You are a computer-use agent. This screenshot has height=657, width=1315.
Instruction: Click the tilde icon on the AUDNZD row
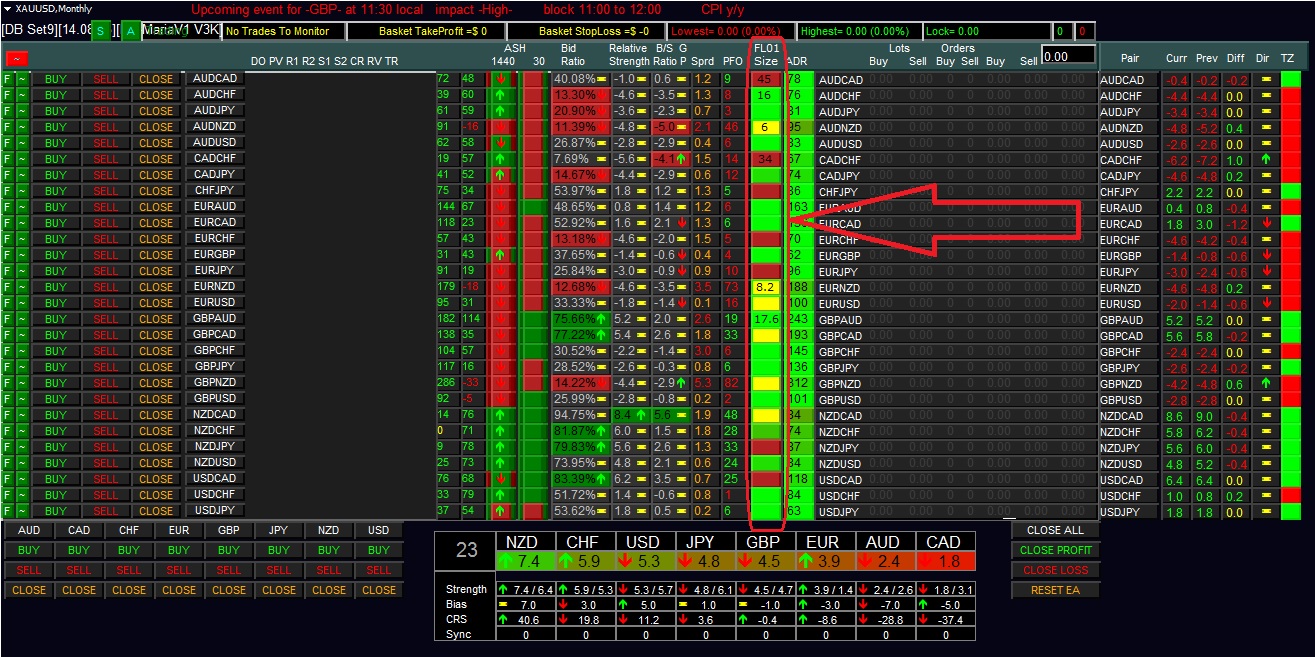point(22,127)
